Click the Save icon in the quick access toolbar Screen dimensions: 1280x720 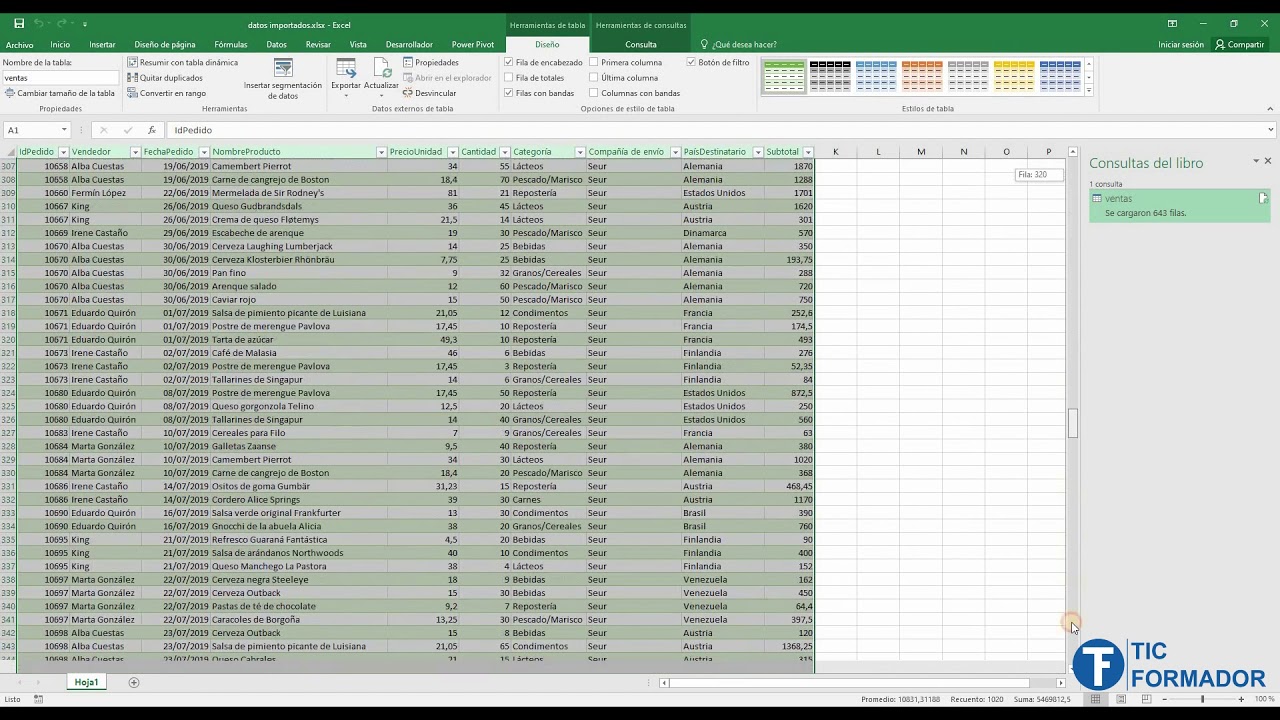(x=19, y=23)
